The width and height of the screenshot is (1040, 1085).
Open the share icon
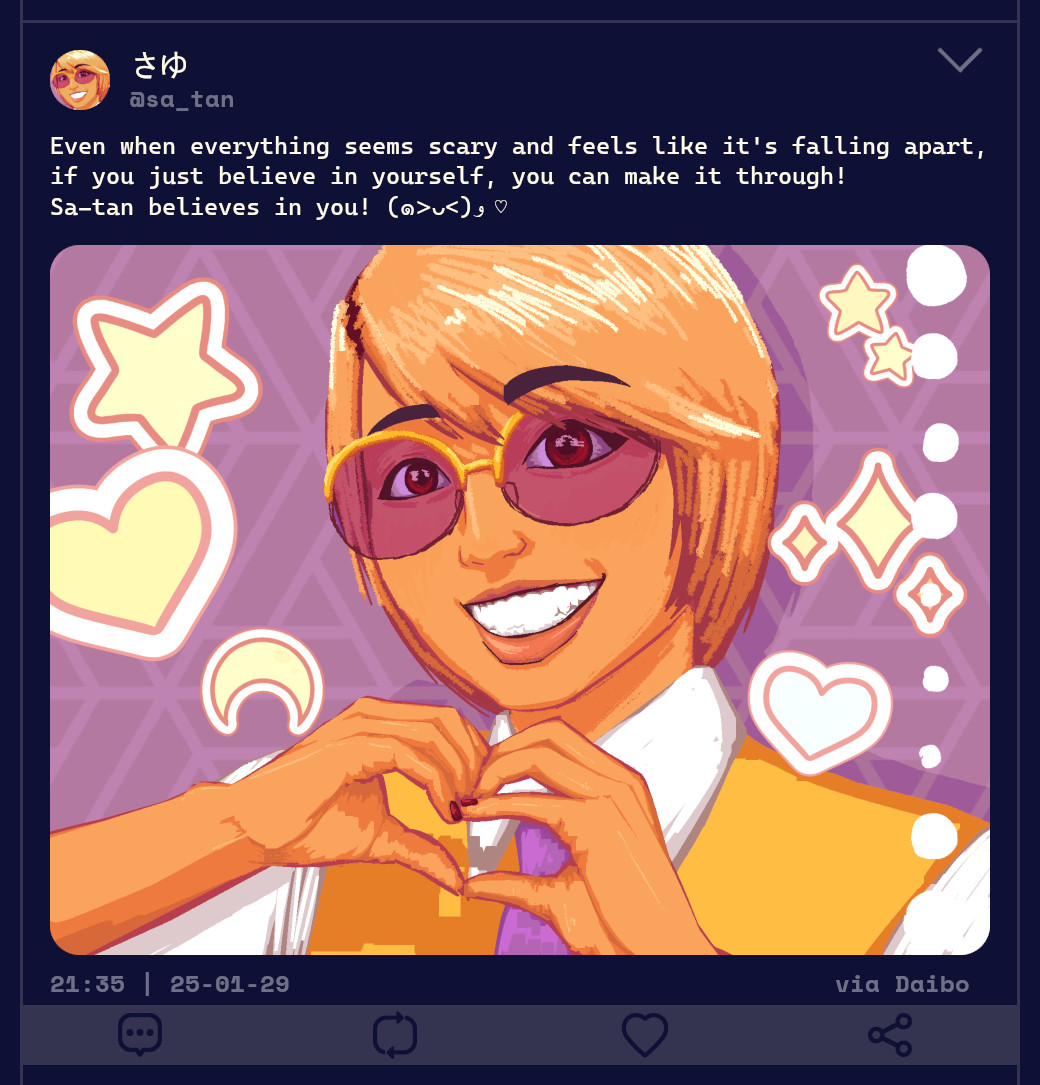coord(891,1034)
